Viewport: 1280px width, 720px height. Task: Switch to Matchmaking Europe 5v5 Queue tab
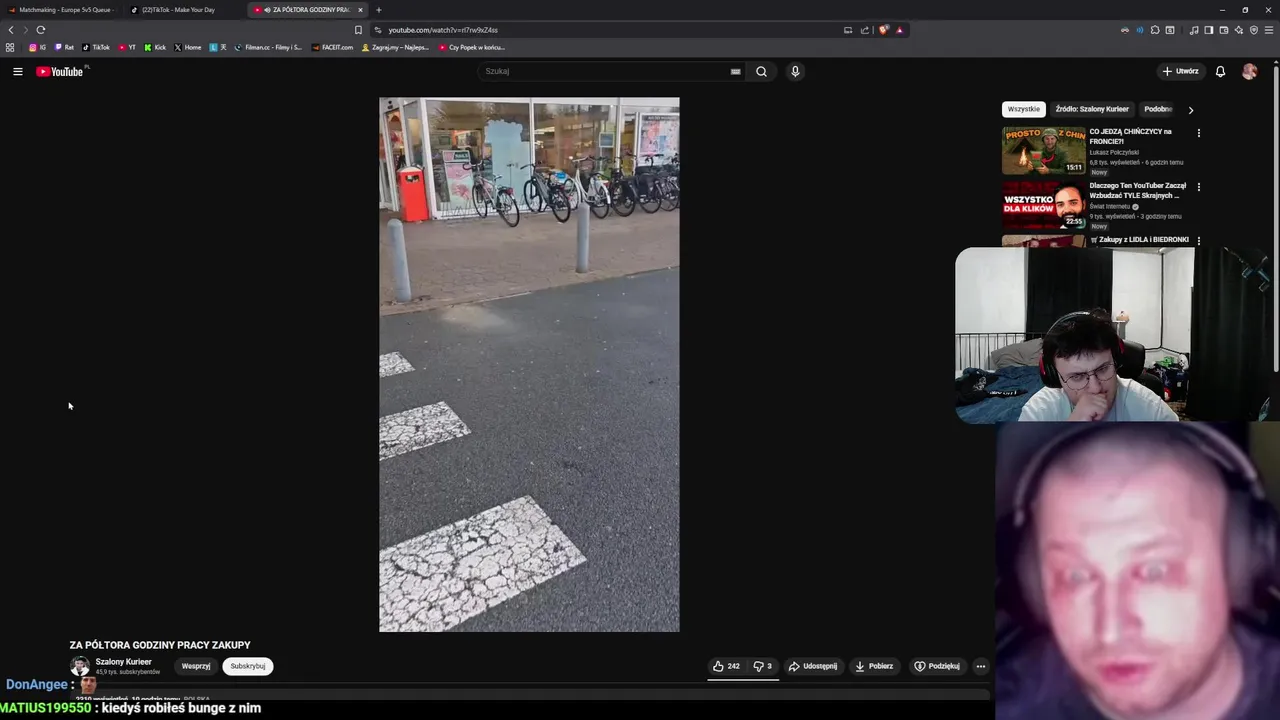point(63,10)
